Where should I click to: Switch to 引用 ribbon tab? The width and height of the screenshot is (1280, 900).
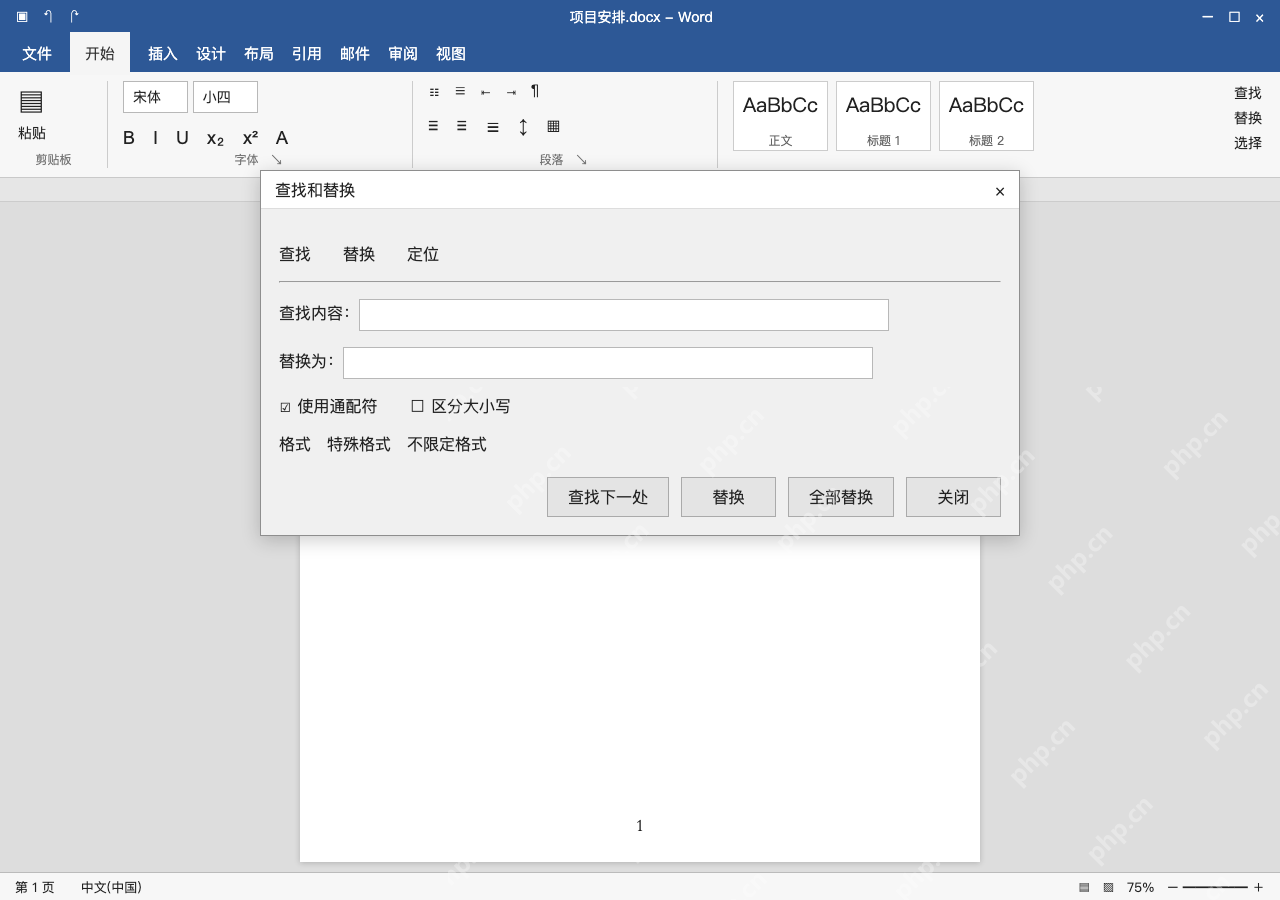[x=307, y=53]
